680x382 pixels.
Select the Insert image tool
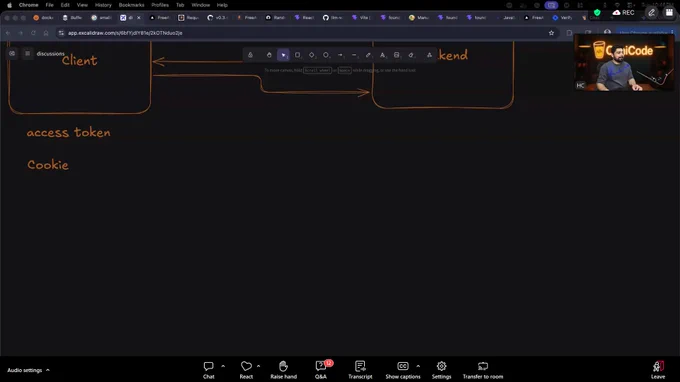coord(397,55)
